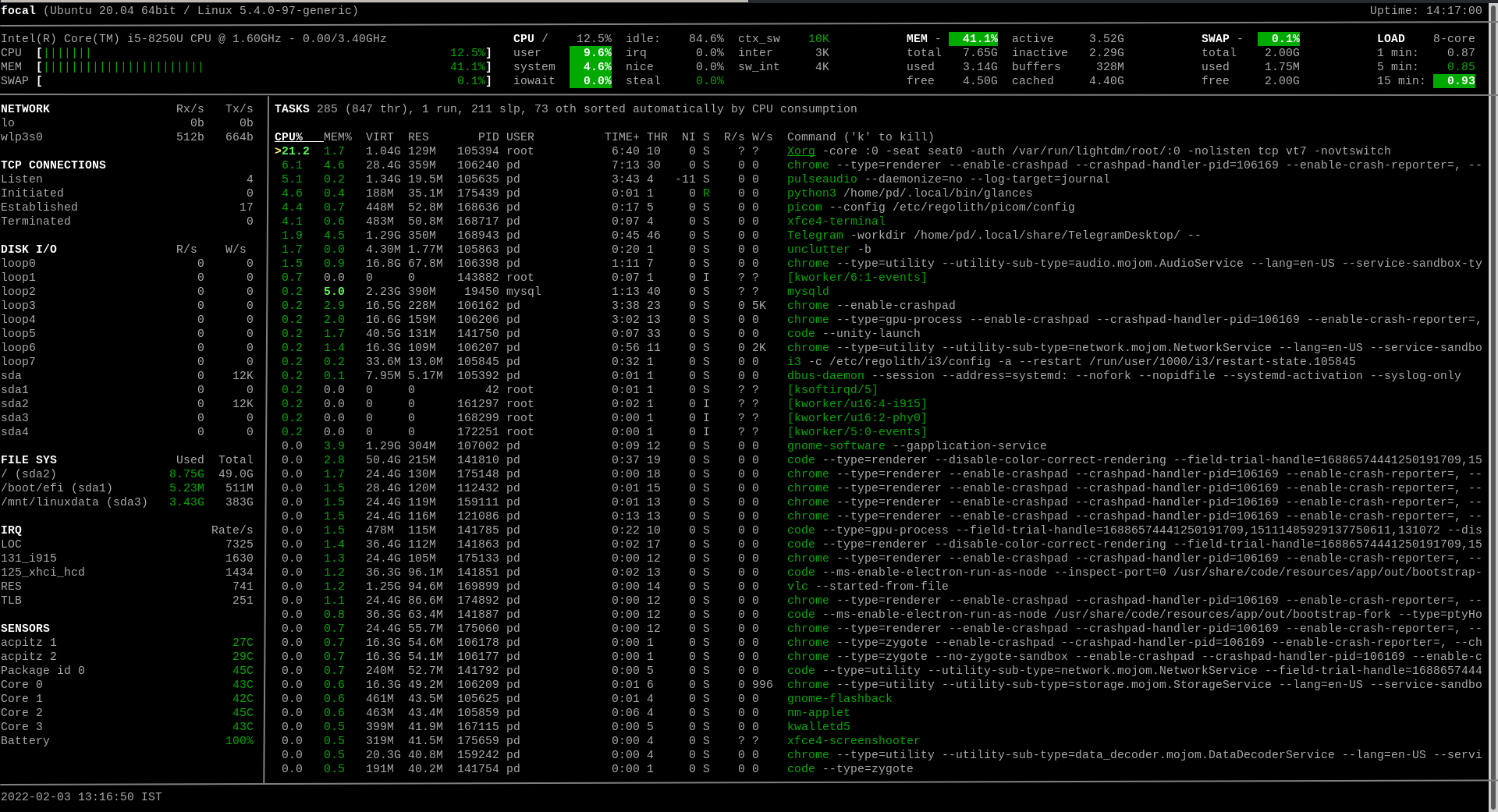The height and width of the screenshot is (812, 1498).
Task: Click the /boot/efi (sda1) filesystem row
Action: 127,488
